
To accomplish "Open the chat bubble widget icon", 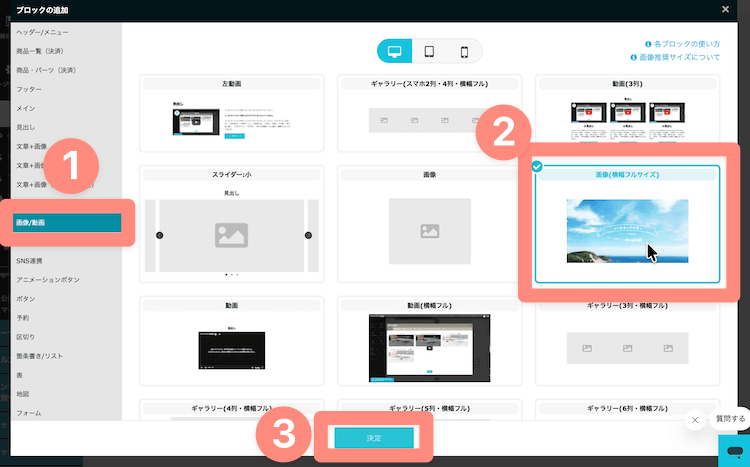I will tap(734, 451).
